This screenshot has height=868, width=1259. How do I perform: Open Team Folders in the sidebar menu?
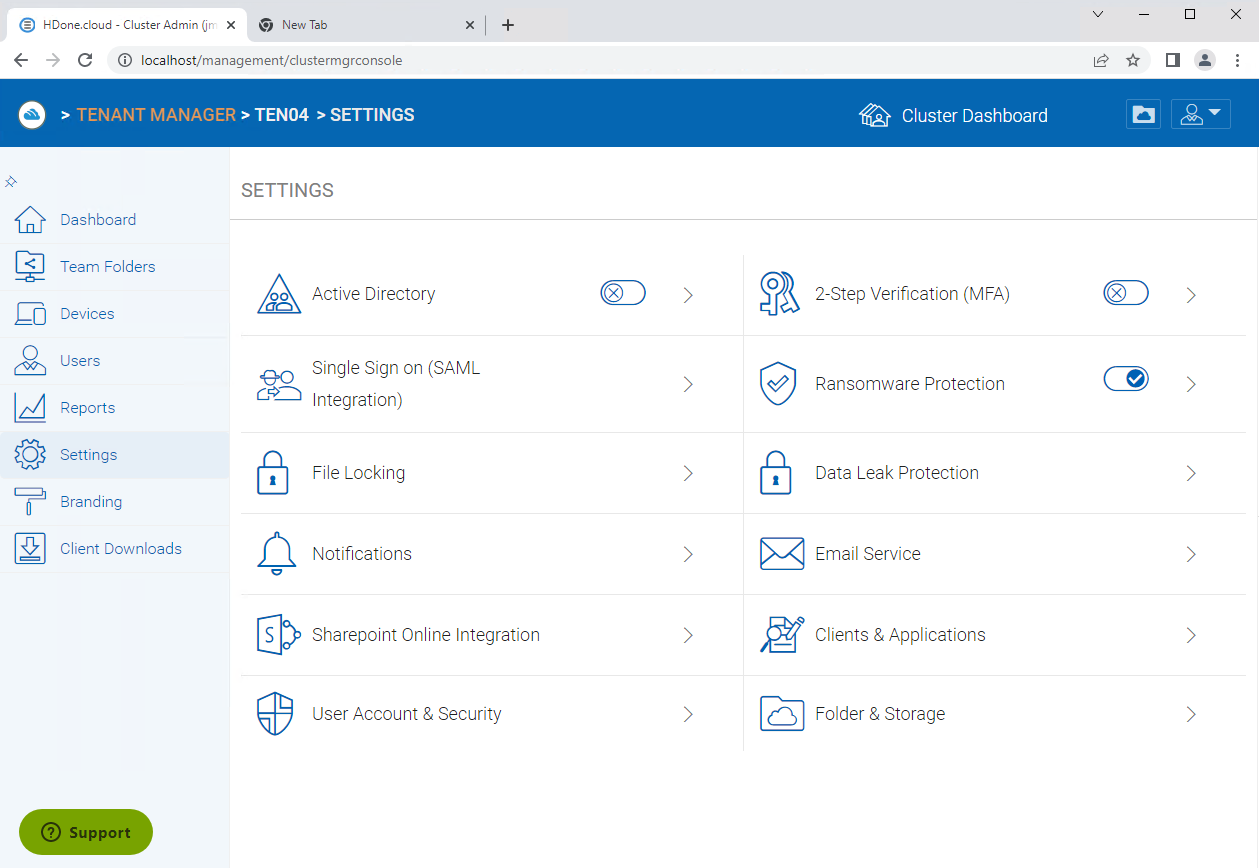point(108,267)
